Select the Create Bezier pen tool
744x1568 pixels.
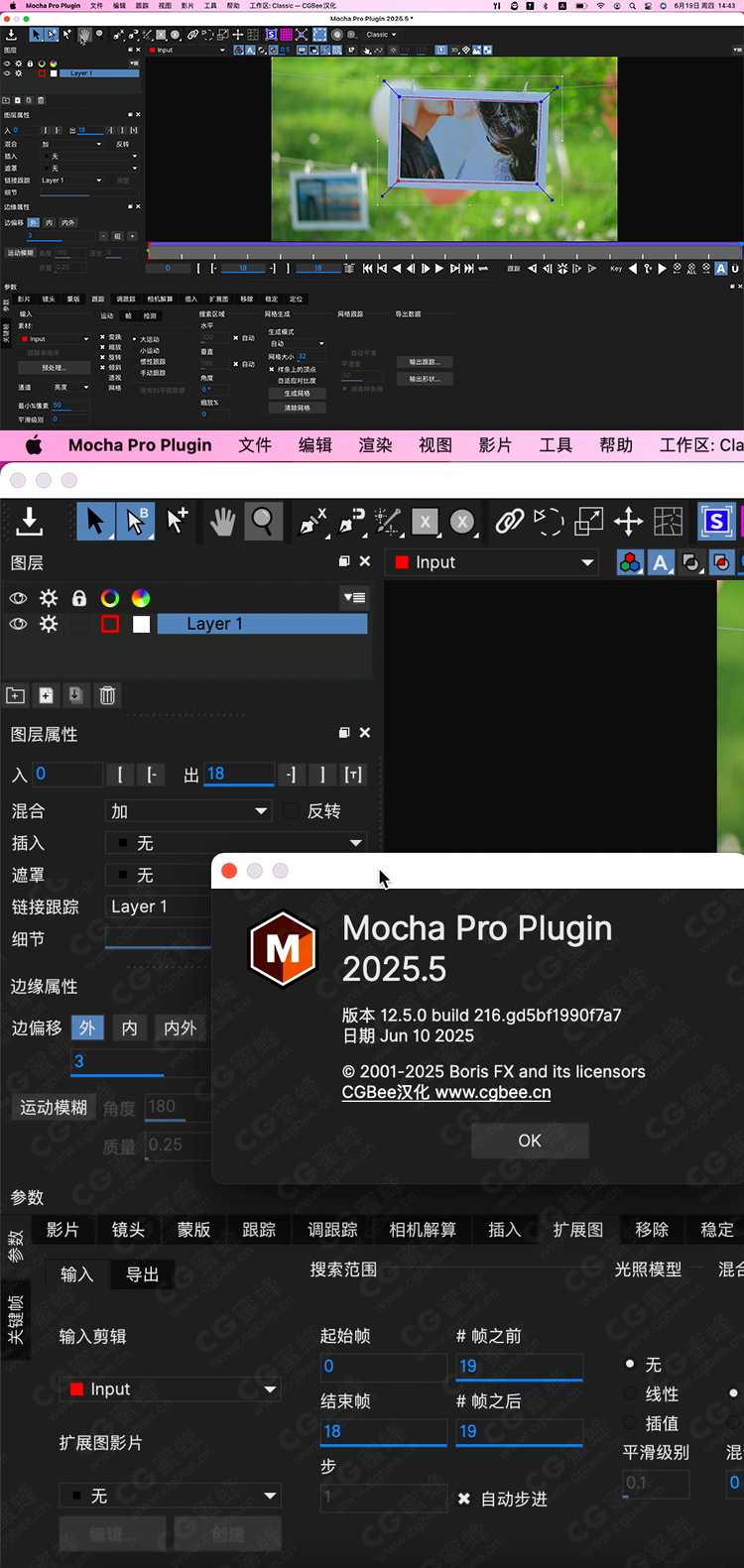pyautogui.click(x=351, y=521)
